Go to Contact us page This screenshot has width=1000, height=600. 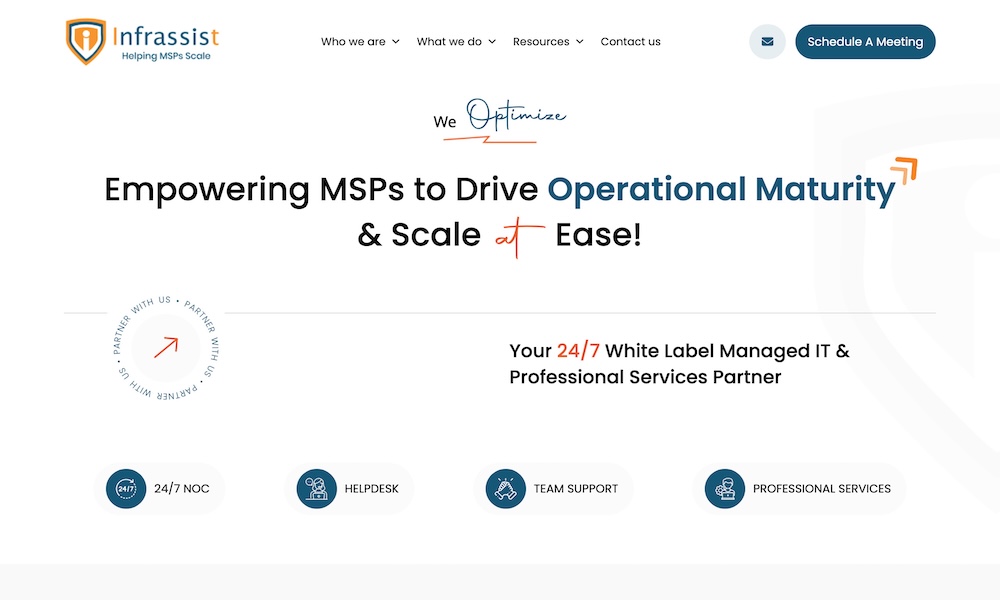630,42
